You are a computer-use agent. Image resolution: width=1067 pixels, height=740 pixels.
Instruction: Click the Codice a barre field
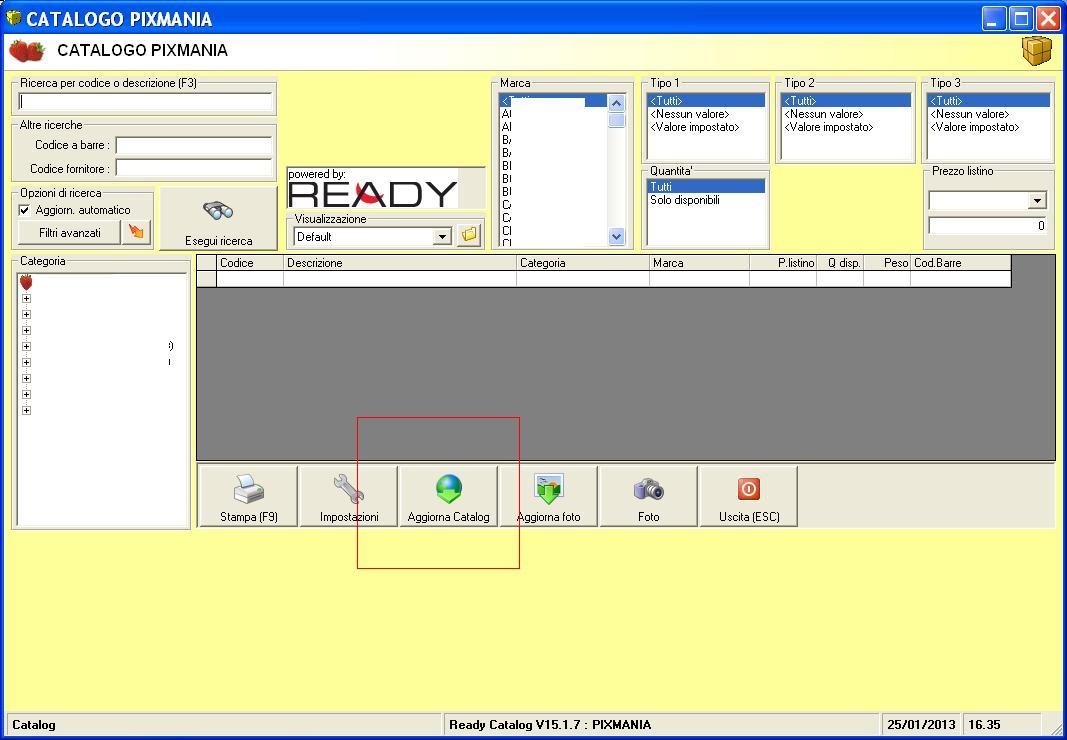pos(194,145)
